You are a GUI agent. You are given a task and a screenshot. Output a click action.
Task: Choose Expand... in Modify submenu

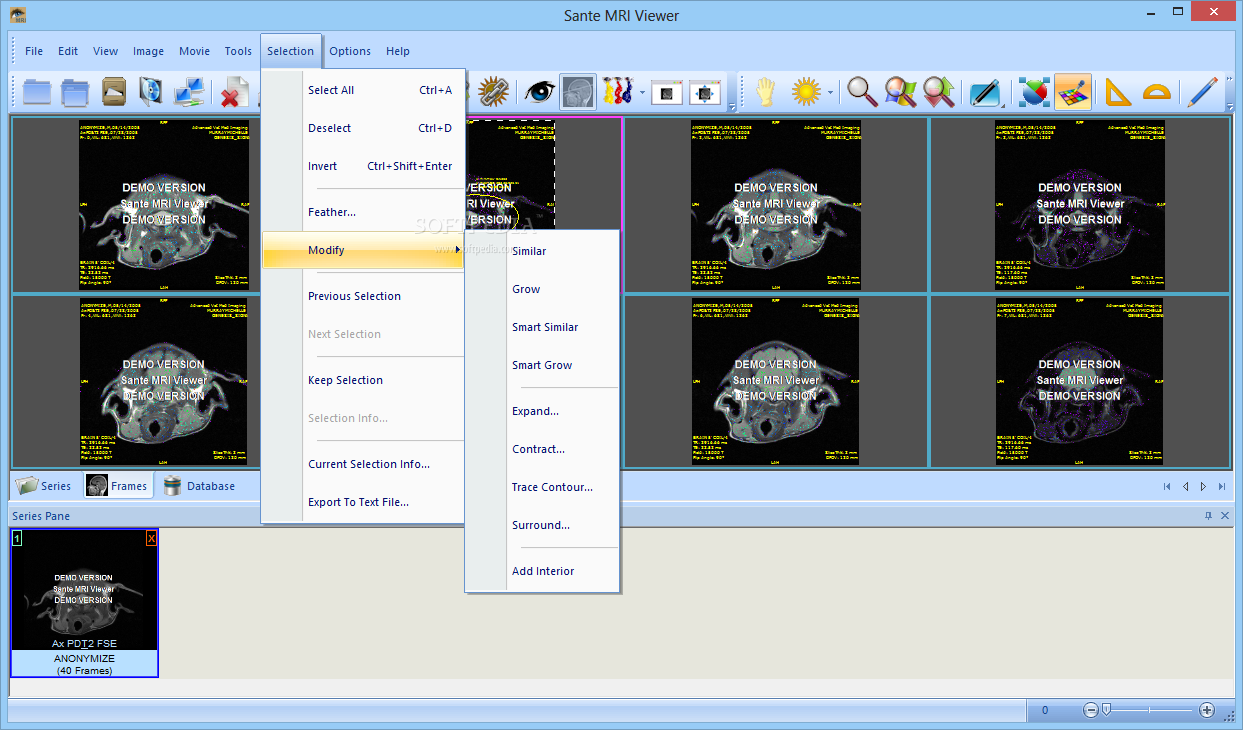coord(543,411)
